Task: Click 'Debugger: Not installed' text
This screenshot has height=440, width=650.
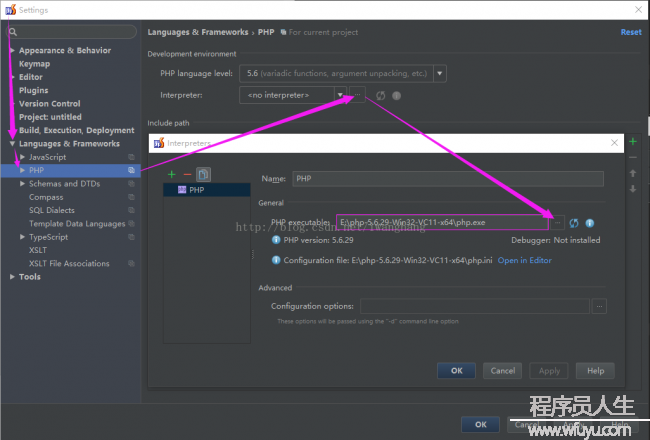Action: coord(555,240)
